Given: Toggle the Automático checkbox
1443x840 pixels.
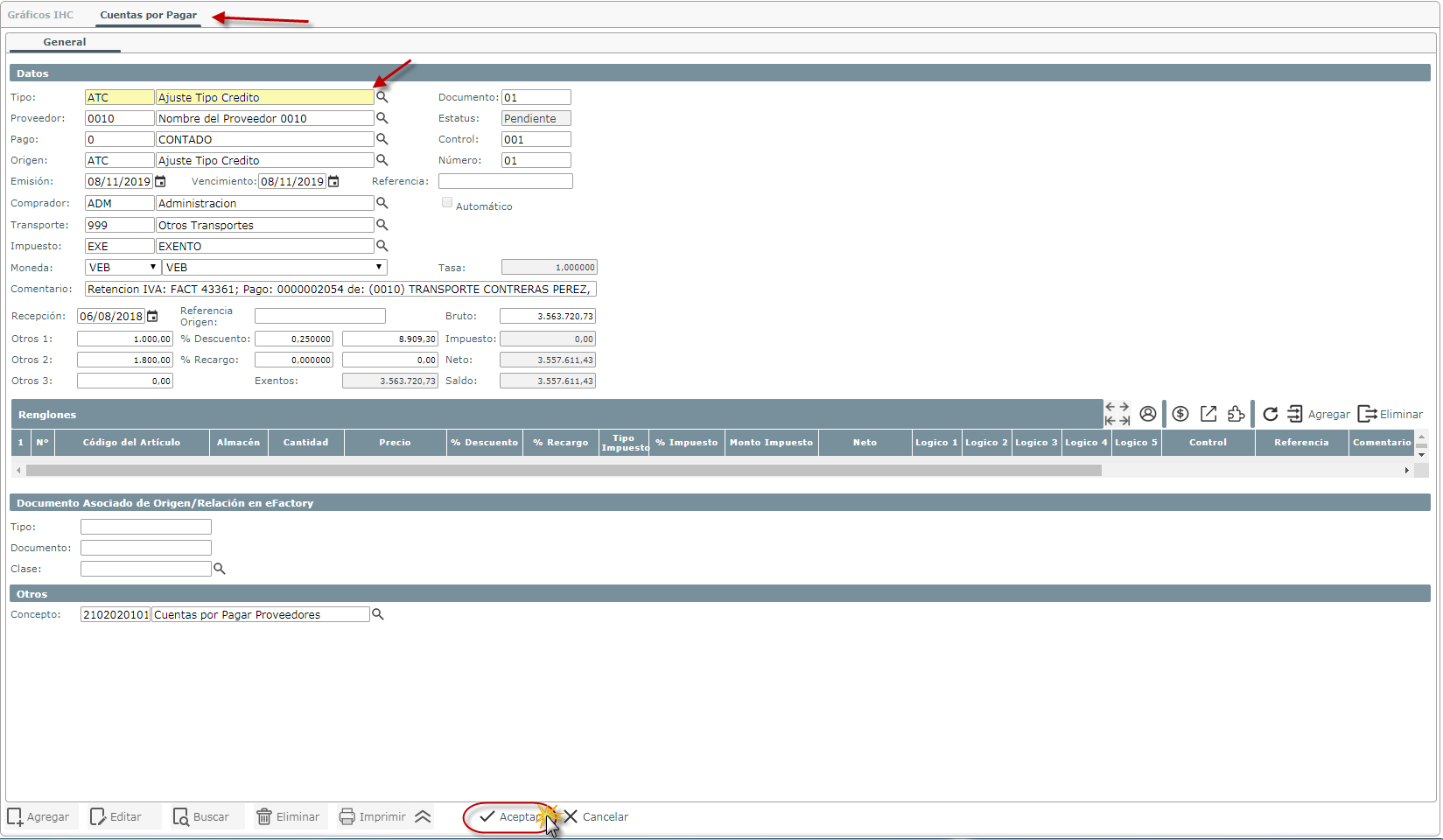Looking at the screenshot, I should (x=447, y=203).
